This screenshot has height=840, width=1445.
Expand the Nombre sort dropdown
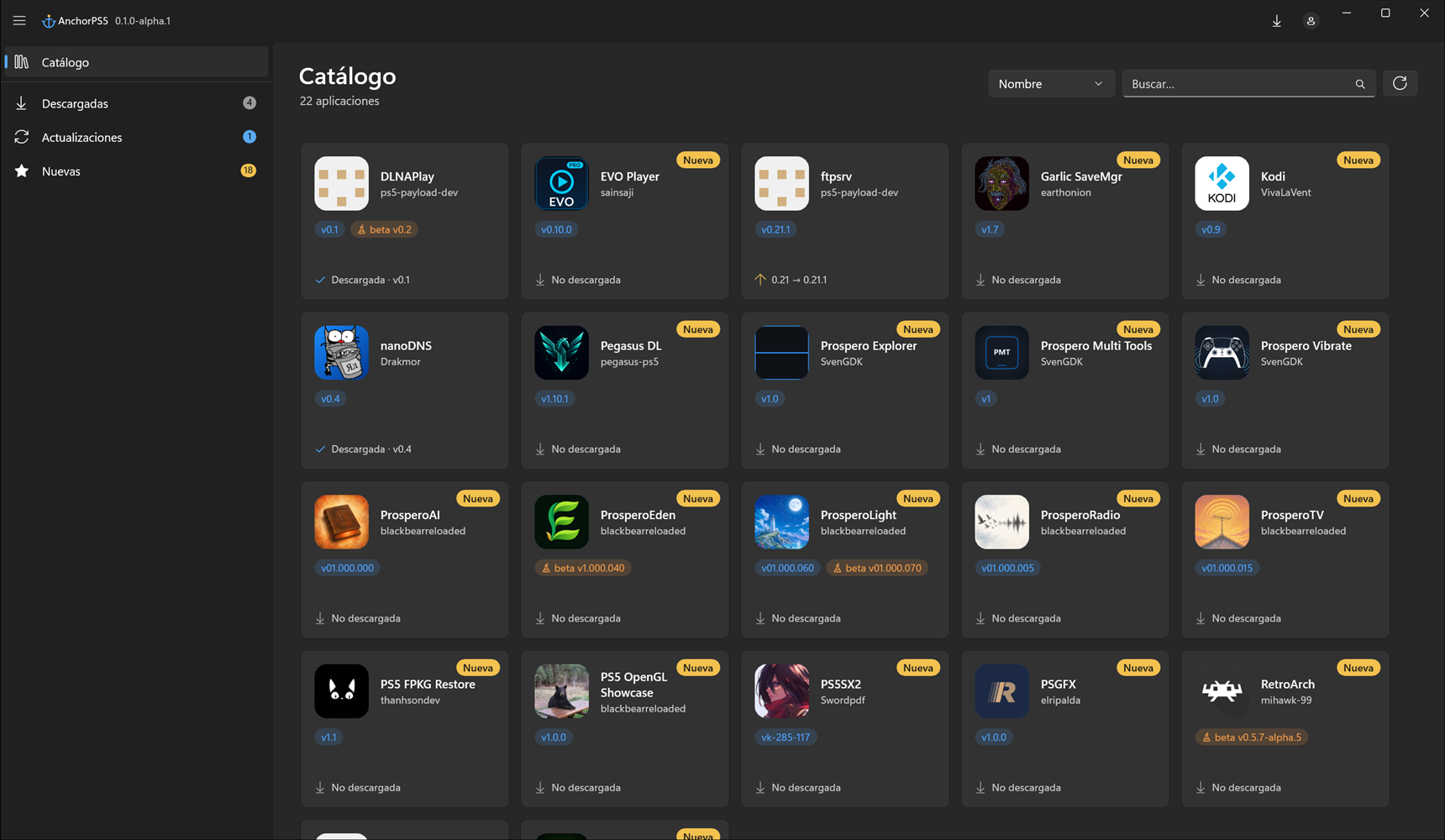[x=1051, y=84]
